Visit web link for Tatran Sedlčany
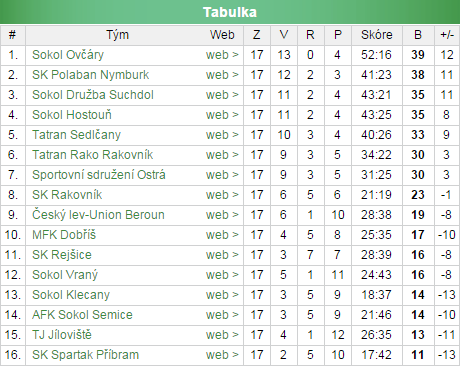 (x=222, y=135)
